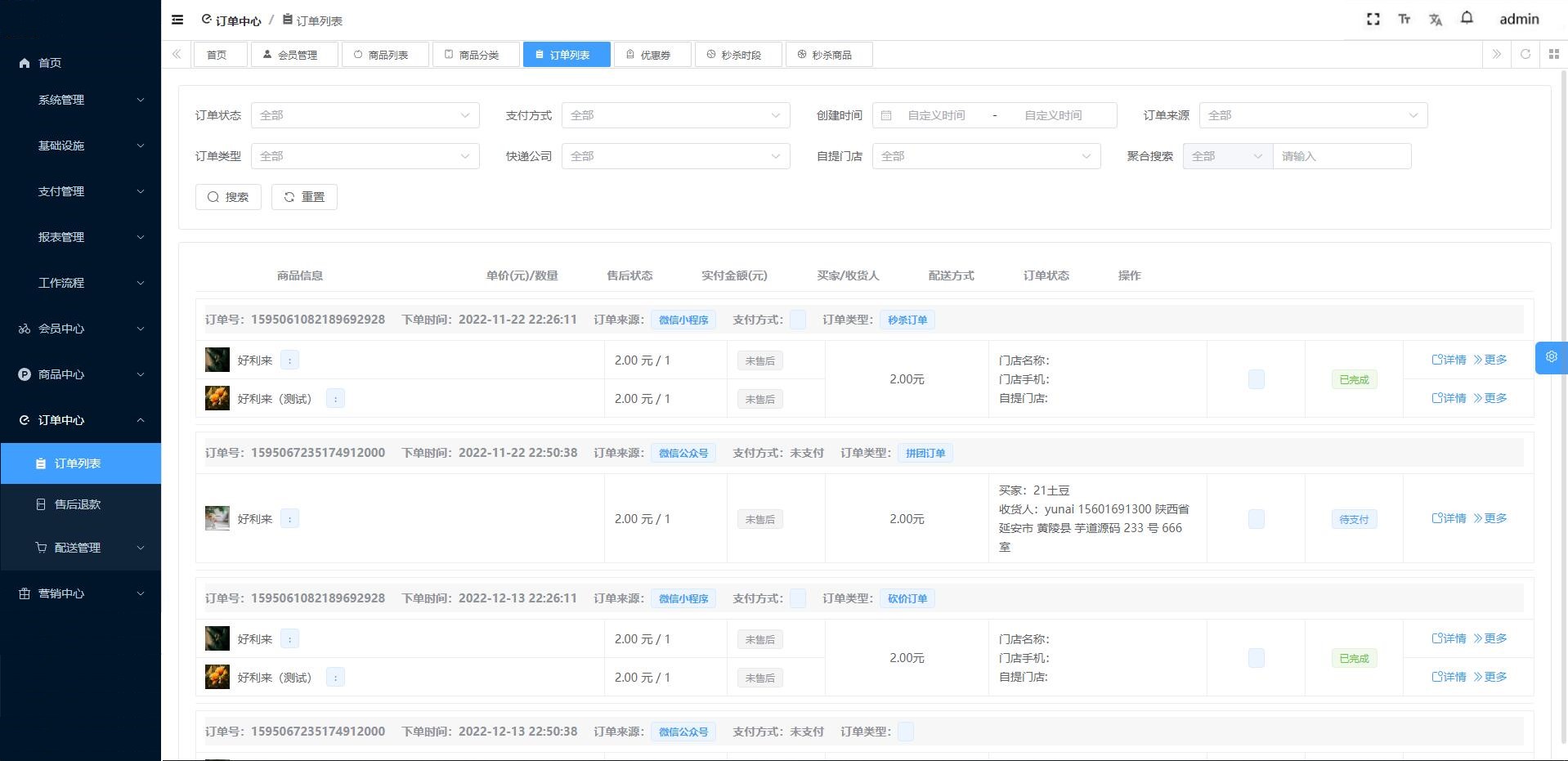Screen dimensions: 1568x761
Task: Click the 售后退款 menu icon
Action: coord(41,504)
